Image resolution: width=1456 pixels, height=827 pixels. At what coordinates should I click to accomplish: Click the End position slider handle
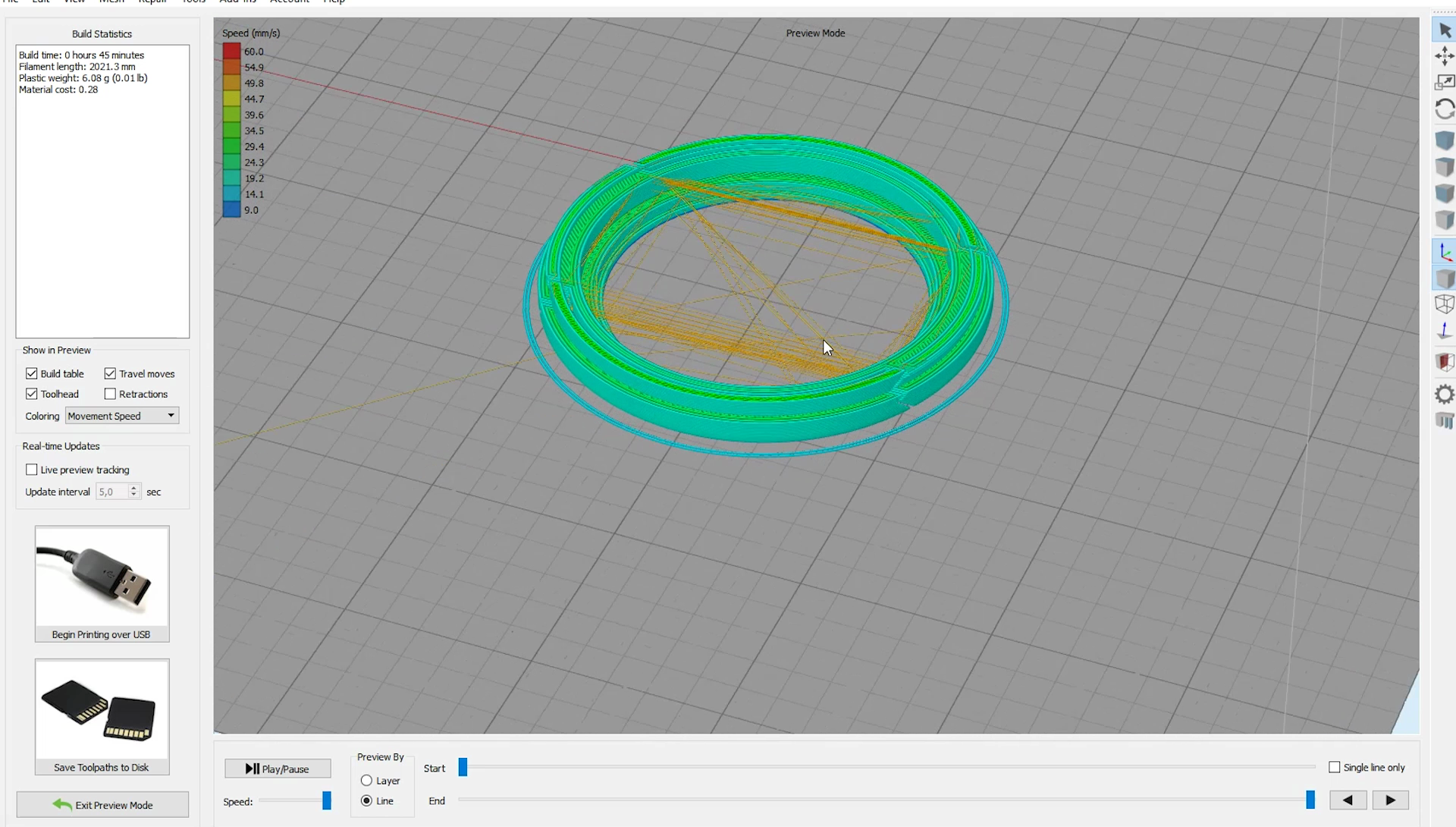(1310, 800)
